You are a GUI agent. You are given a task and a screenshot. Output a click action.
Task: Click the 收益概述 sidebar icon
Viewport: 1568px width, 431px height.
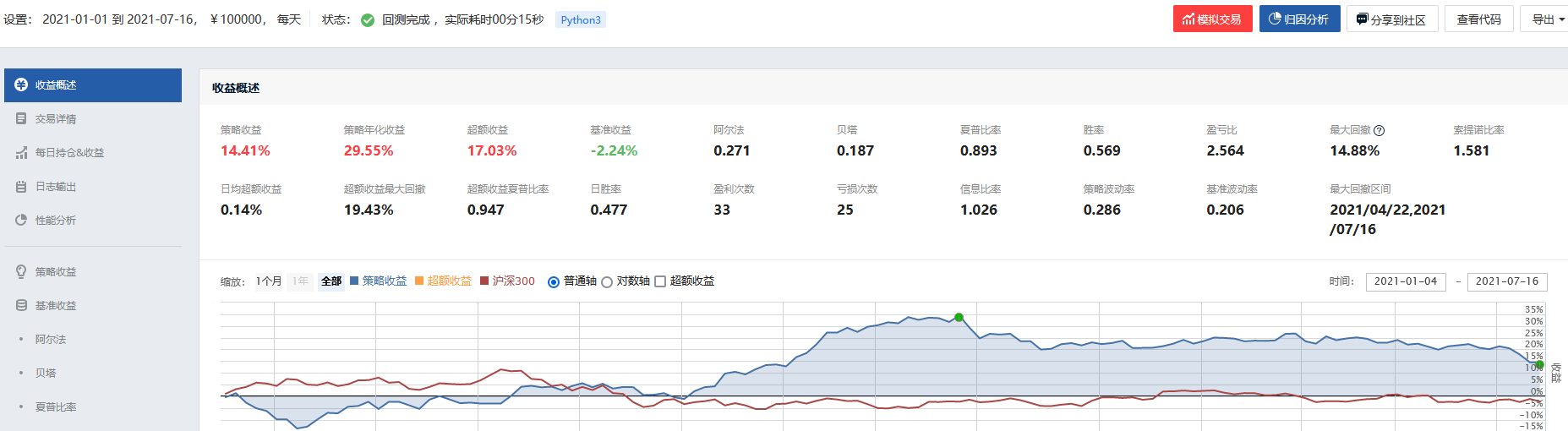(x=21, y=85)
